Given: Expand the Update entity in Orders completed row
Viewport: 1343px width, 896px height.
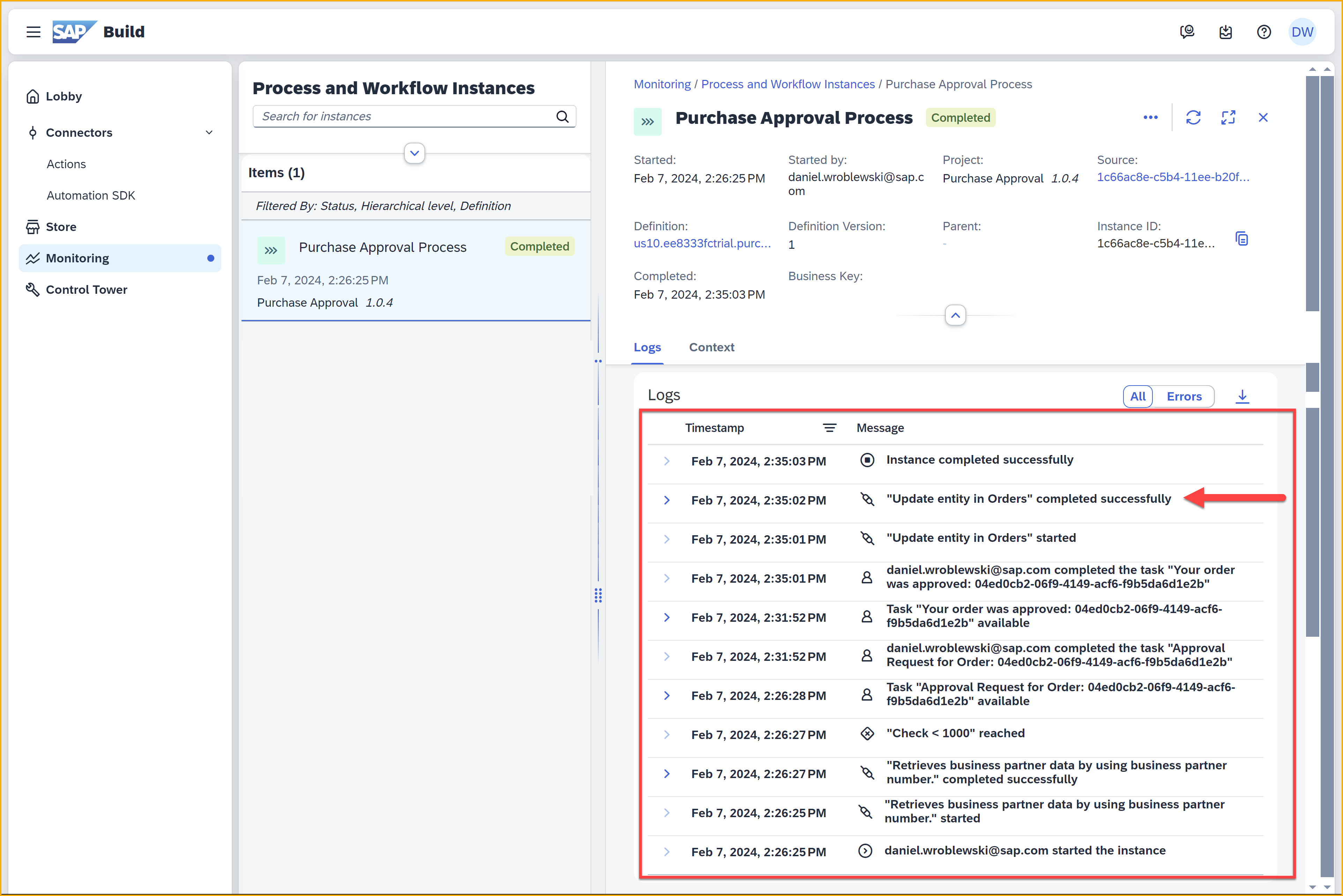Looking at the screenshot, I should (666, 501).
